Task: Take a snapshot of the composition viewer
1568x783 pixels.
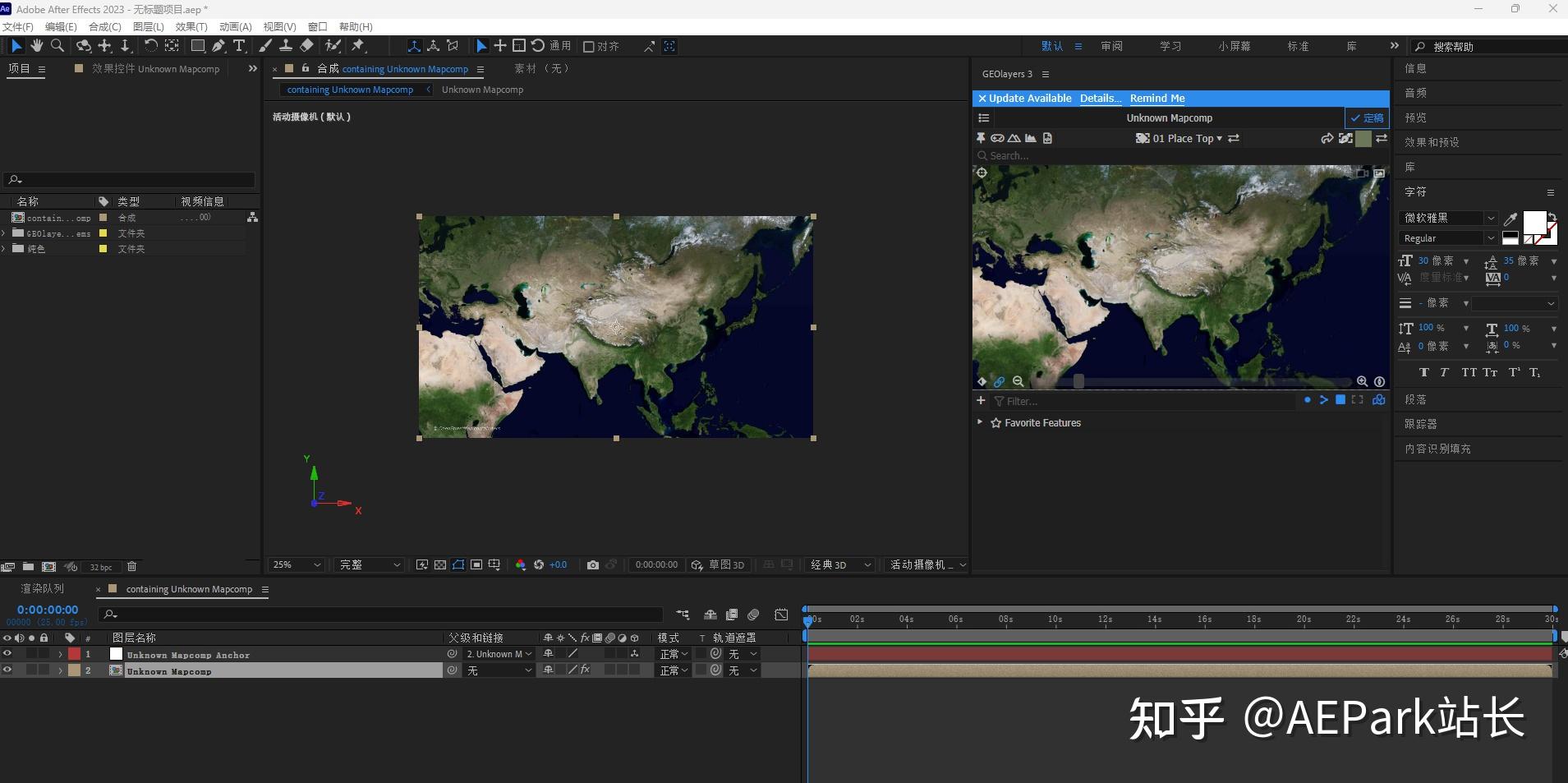Action: (x=592, y=565)
